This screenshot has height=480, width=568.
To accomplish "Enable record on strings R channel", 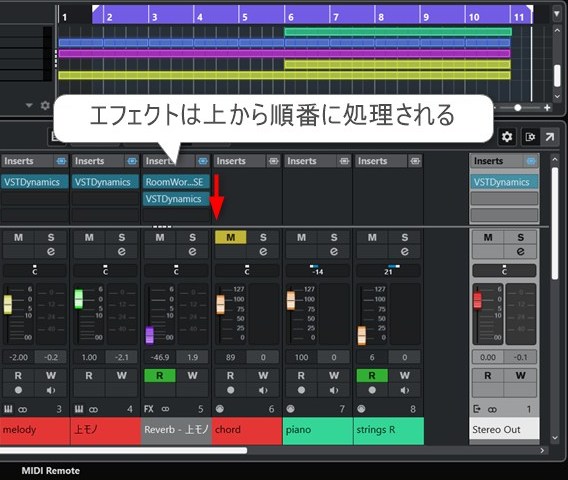I will pos(372,390).
